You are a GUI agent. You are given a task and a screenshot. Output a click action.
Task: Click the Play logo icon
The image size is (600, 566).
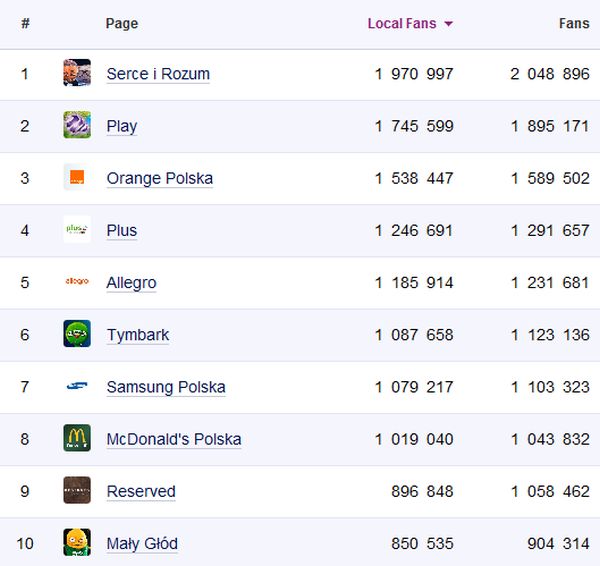click(77, 125)
